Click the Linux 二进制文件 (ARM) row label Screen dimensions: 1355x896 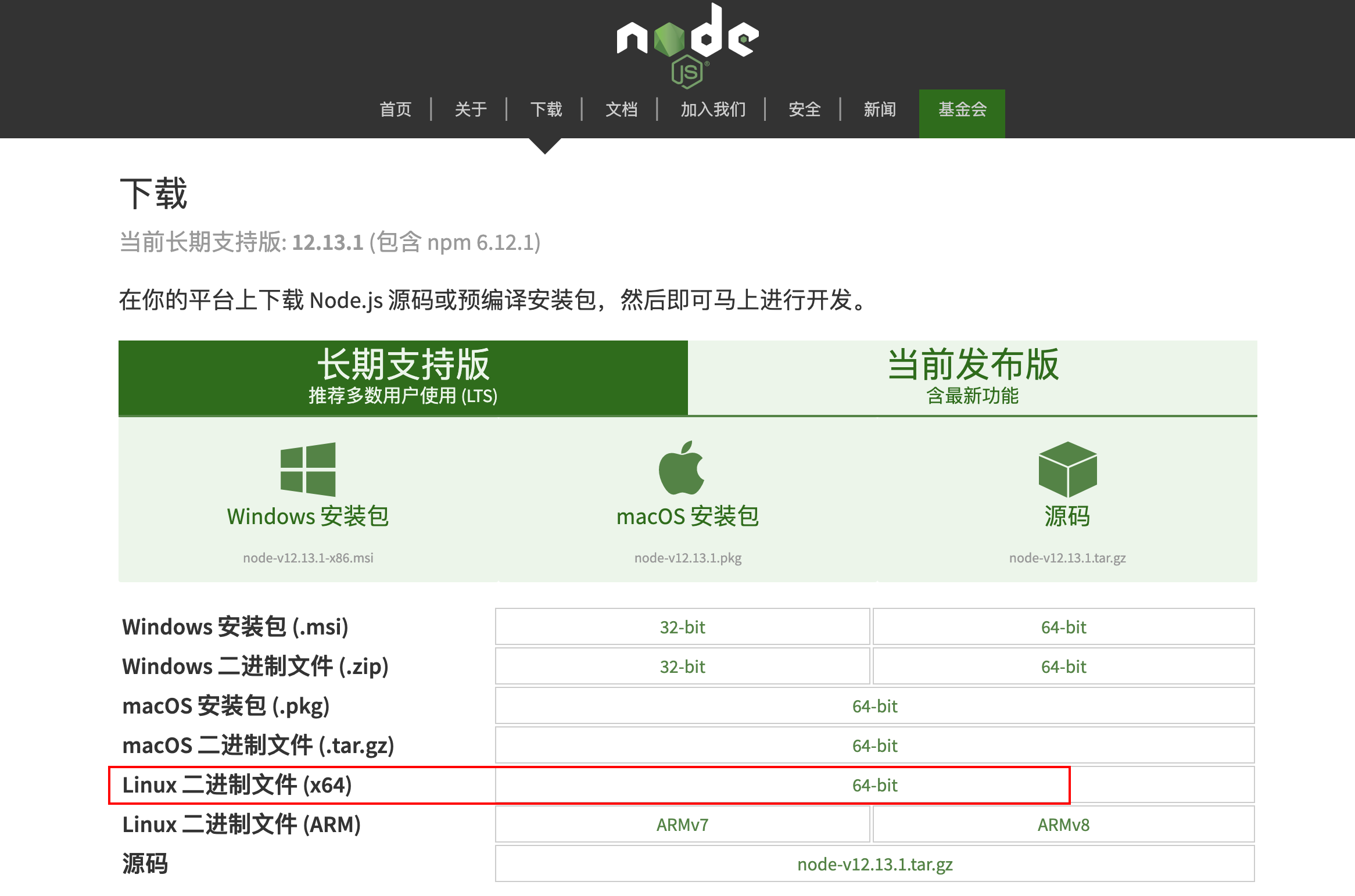point(242,825)
